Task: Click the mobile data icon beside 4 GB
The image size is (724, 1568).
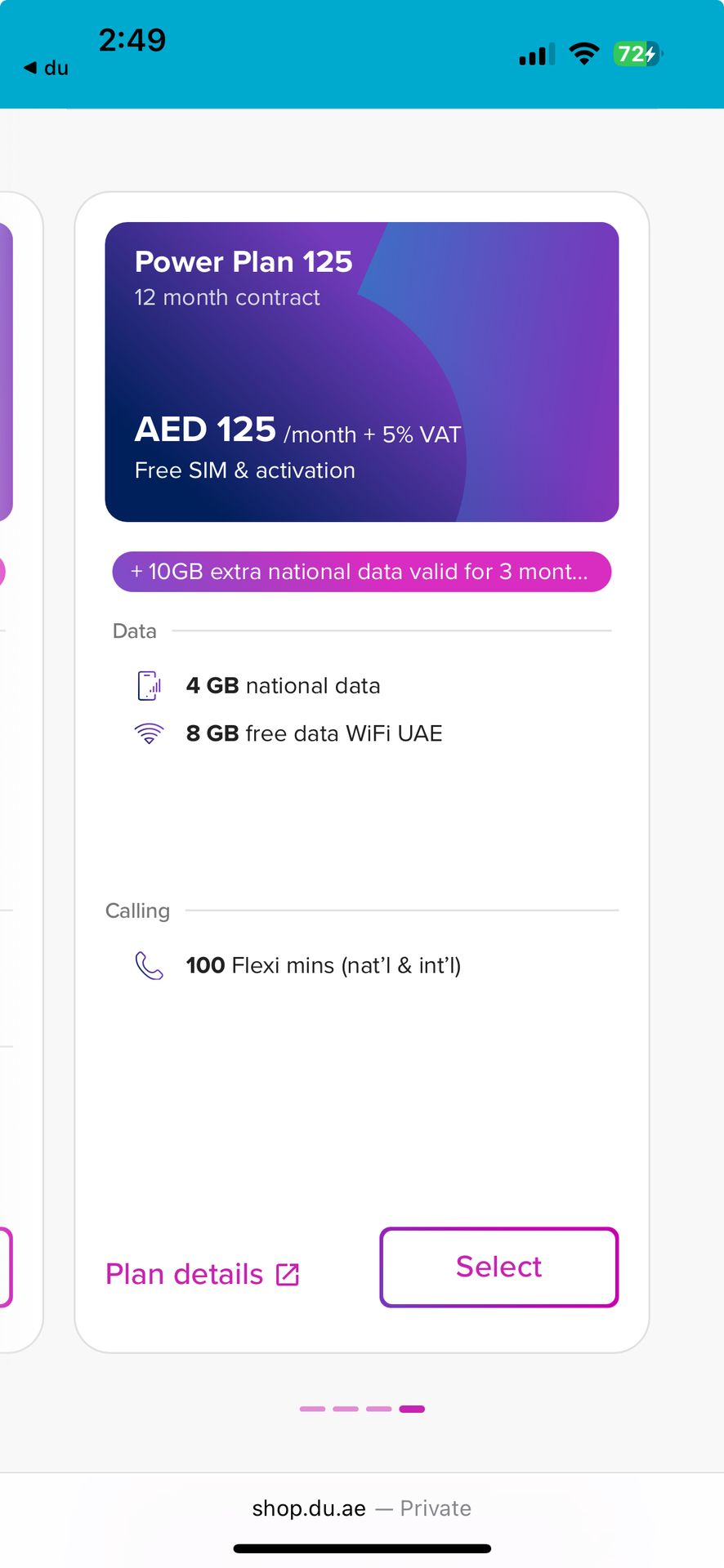Action: pyautogui.click(x=149, y=686)
